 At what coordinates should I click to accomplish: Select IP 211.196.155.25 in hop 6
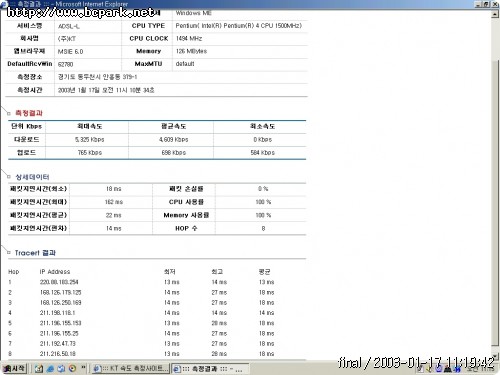pyautogui.click(x=59, y=333)
